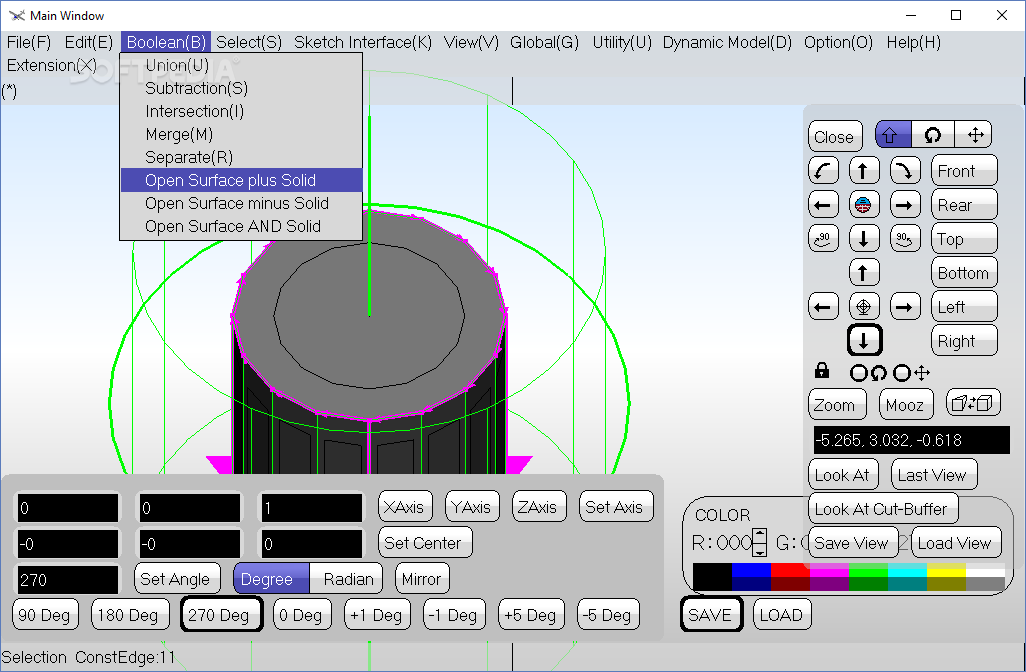Toggle perspective/orthographic cube icon button
1026x672 pixels.
point(973,403)
